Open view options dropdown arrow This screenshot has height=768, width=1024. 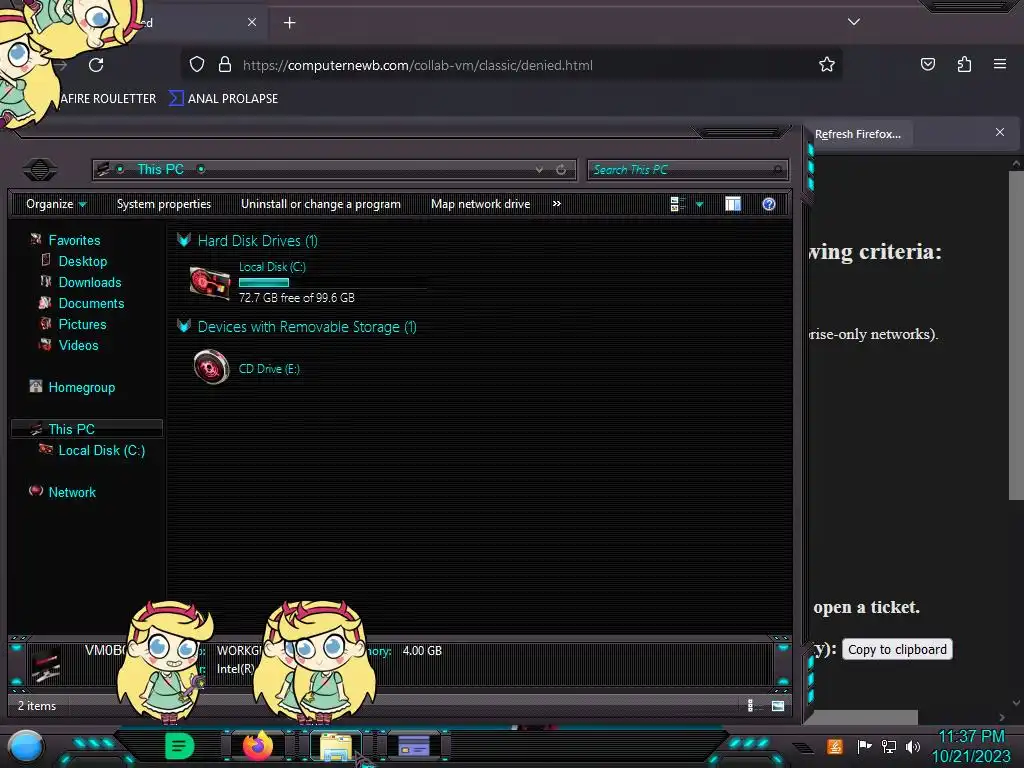pos(699,204)
